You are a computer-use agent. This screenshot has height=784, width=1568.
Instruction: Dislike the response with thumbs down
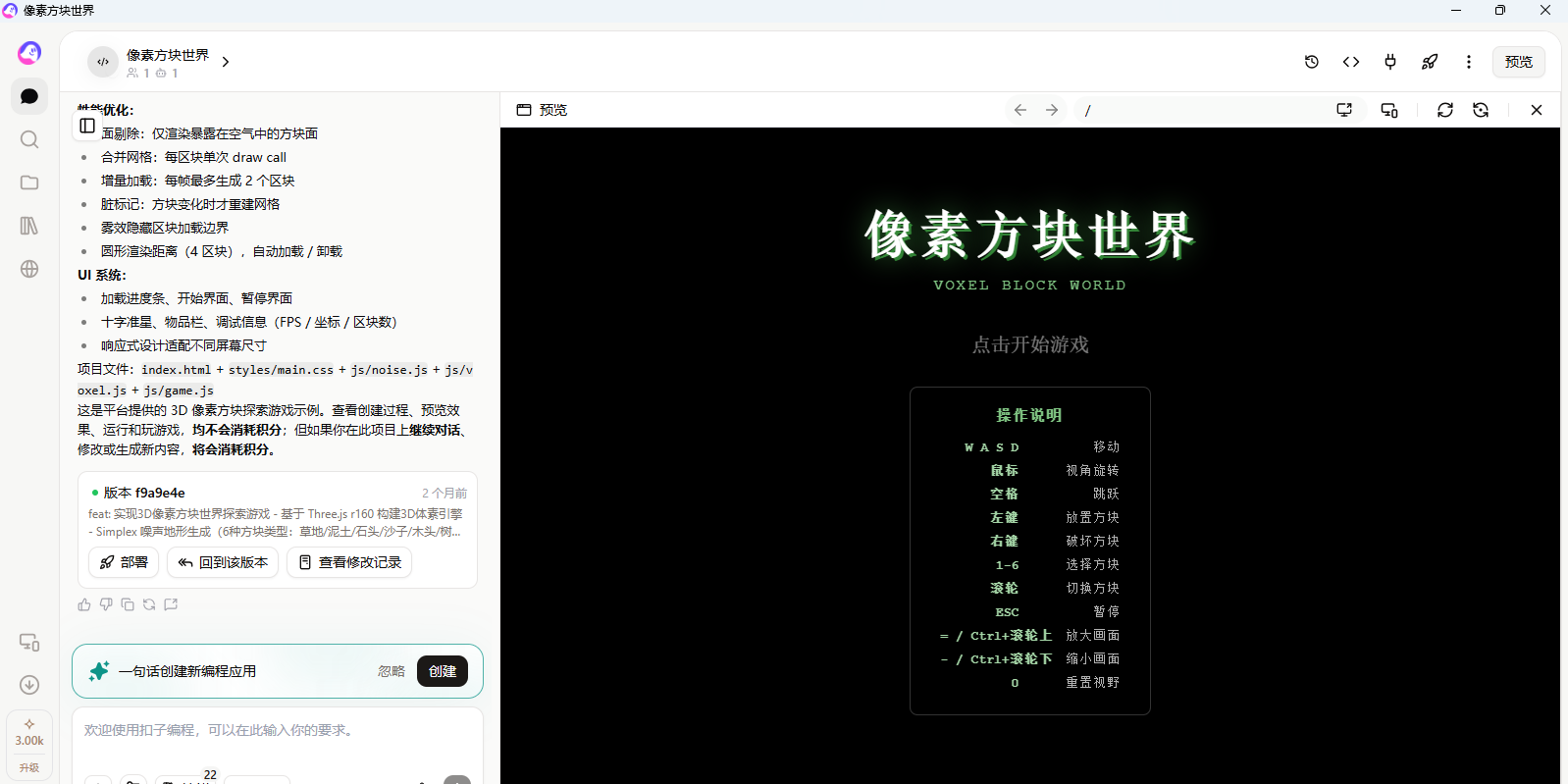tap(106, 604)
